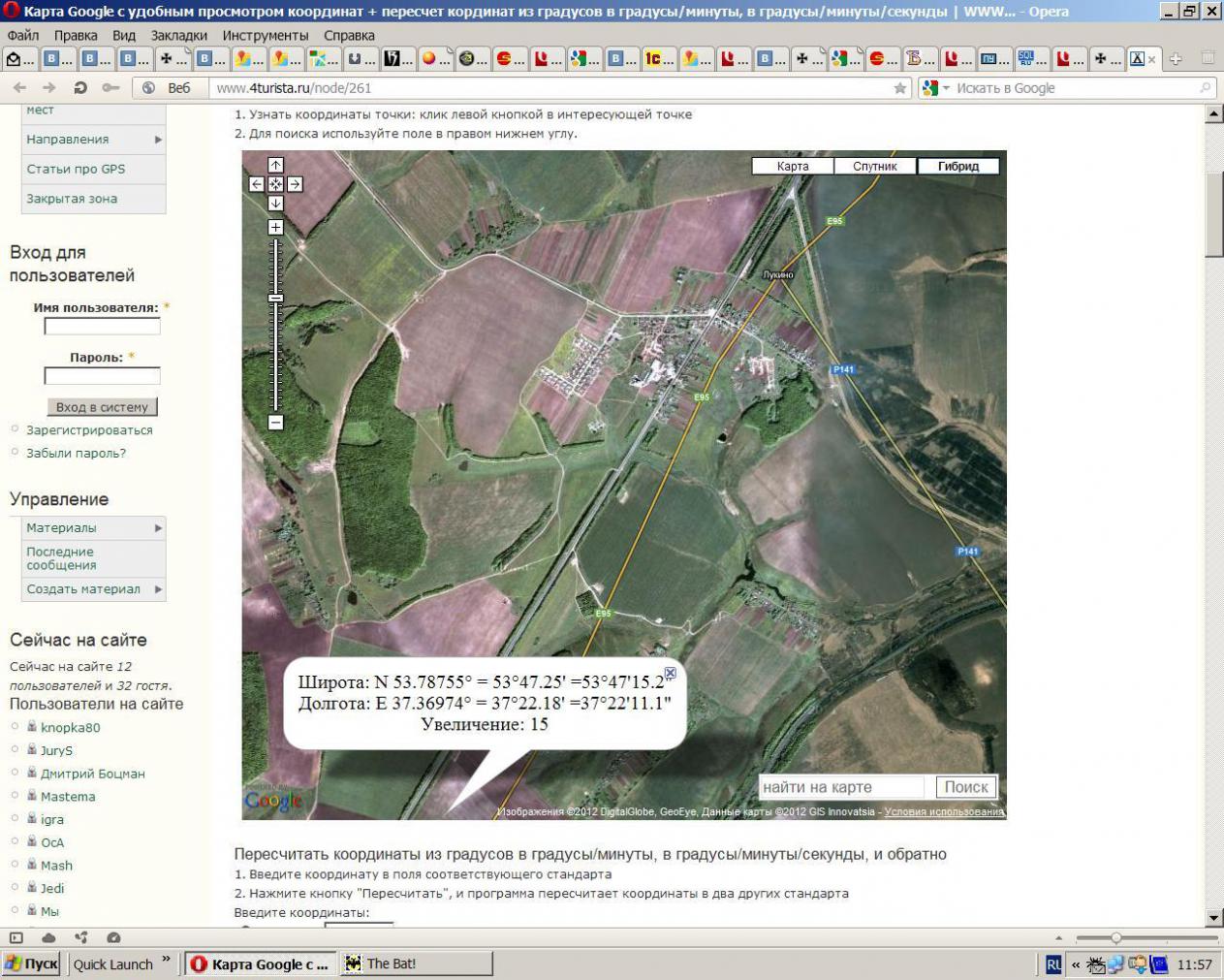This screenshot has height=980, width=1224.
Task: Expand the Quick Launch chevron on taskbar
Action: pyautogui.click(x=166, y=960)
